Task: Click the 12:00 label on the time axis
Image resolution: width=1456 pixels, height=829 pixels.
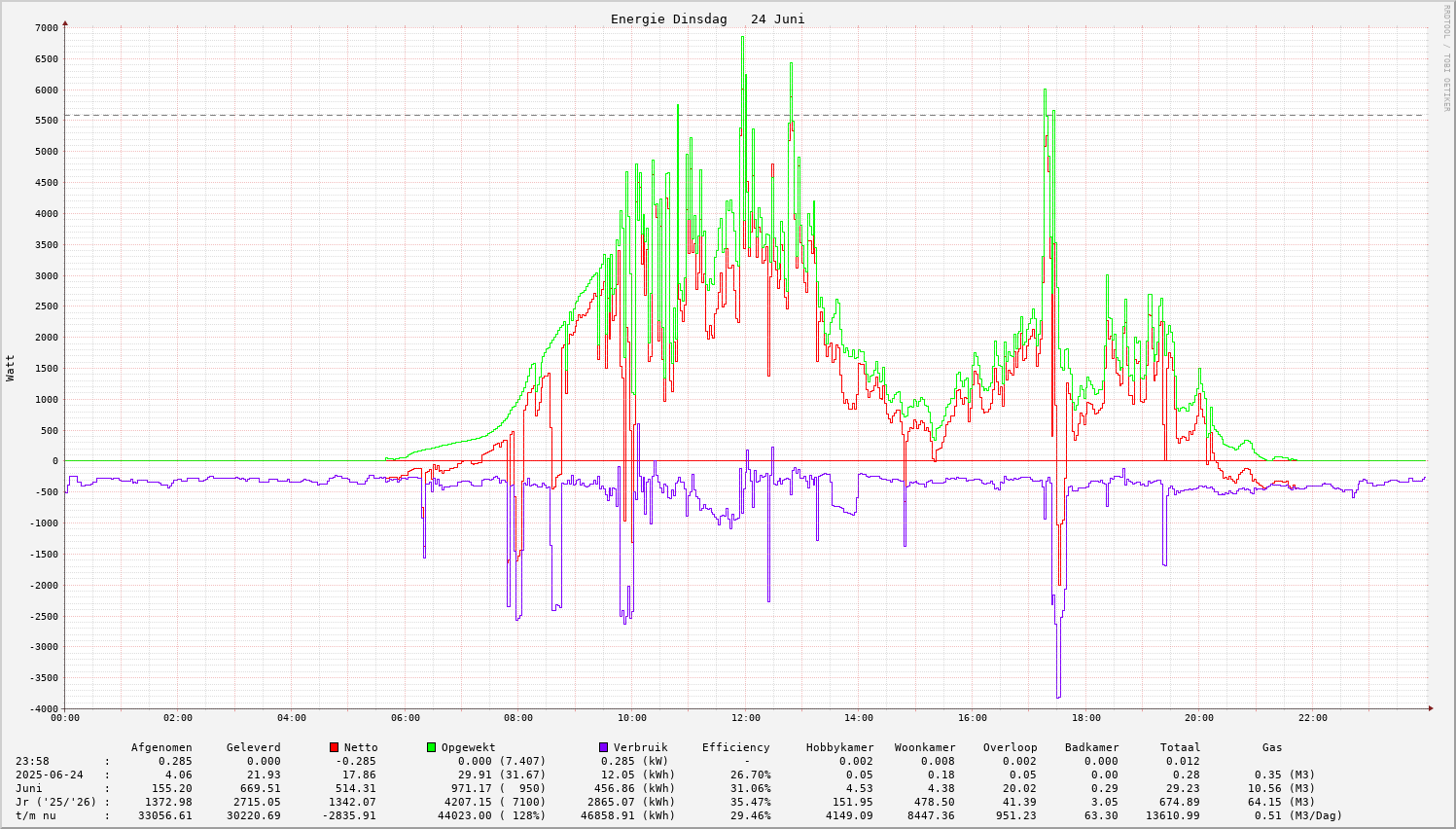Action: tap(745, 718)
